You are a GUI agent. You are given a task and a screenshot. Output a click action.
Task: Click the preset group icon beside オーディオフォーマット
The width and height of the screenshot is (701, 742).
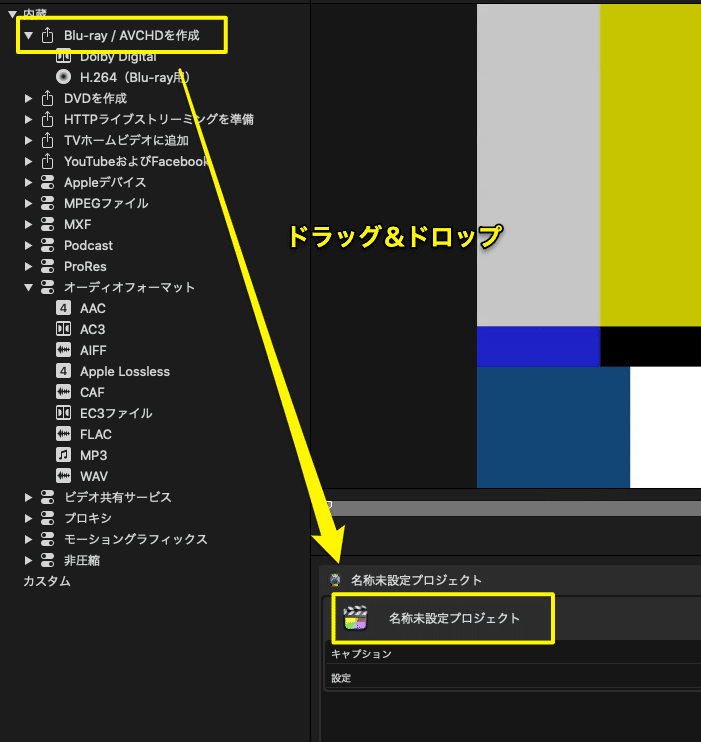click(x=47, y=287)
